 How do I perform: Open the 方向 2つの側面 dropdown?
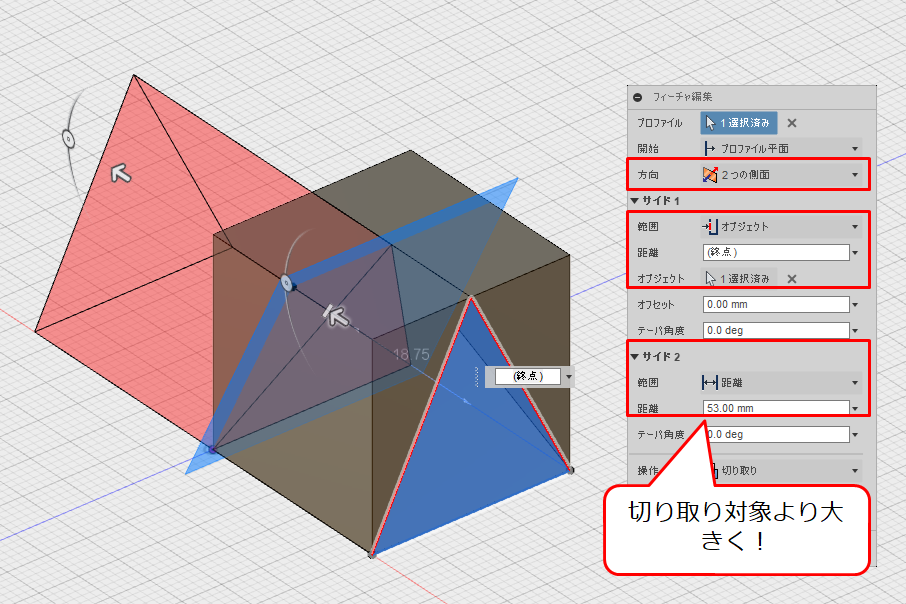pyautogui.click(x=782, y=175)
